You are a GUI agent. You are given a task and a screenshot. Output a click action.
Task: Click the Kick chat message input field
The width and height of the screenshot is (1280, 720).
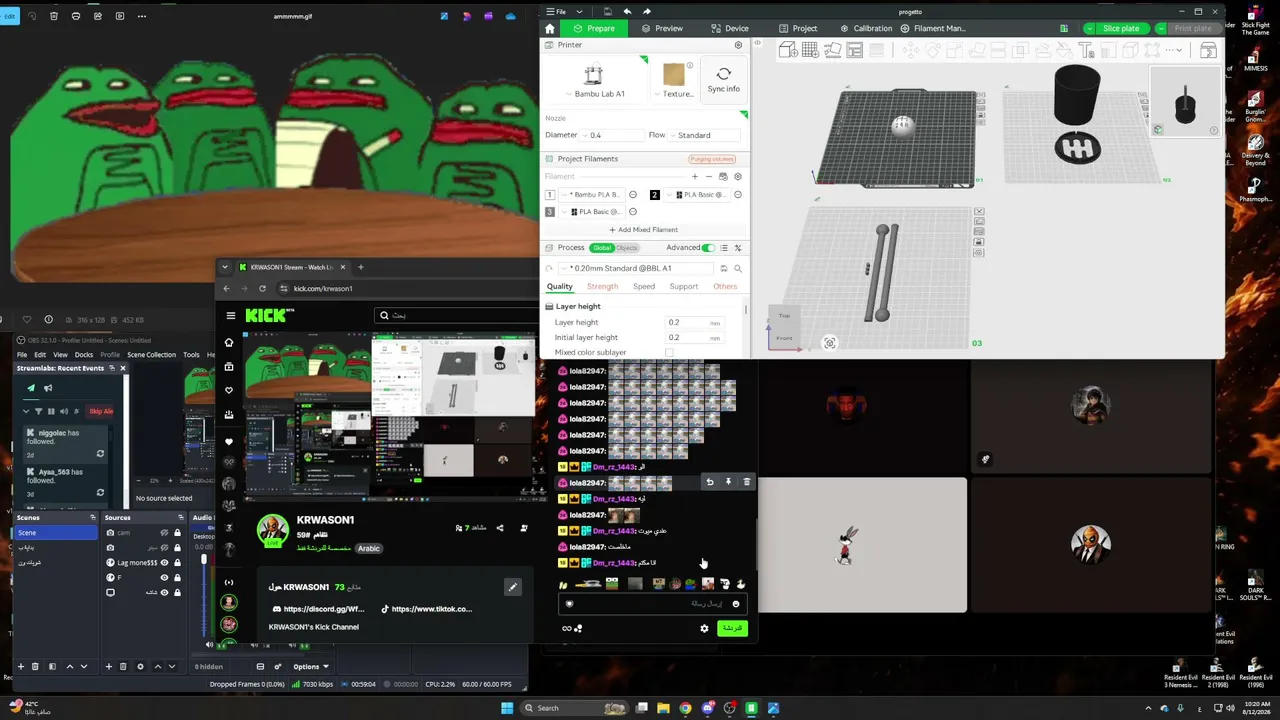click(653, 604)
